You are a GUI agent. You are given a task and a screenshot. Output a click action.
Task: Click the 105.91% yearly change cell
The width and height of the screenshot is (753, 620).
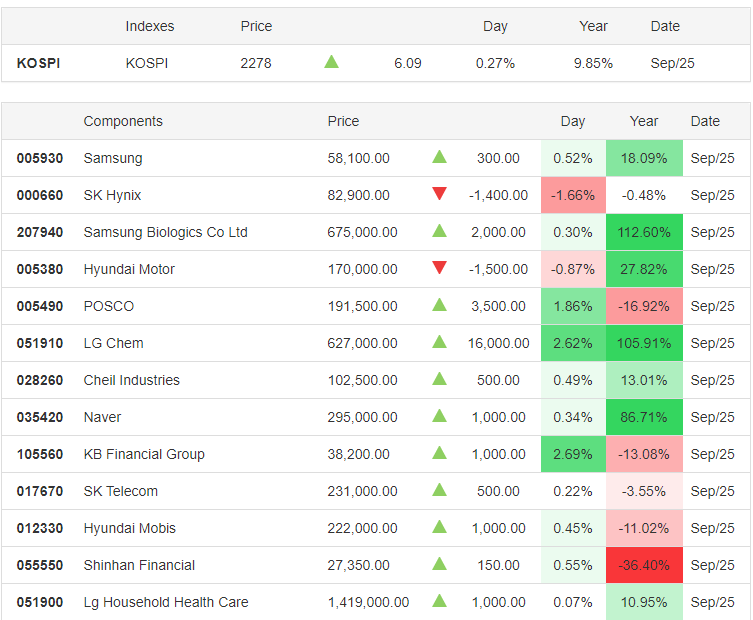[644, 343]
